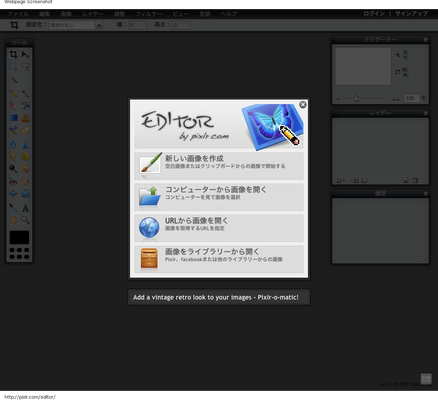Select the Lasso tool
Viewport: 438px width, 400px height.
coord(25,66)
